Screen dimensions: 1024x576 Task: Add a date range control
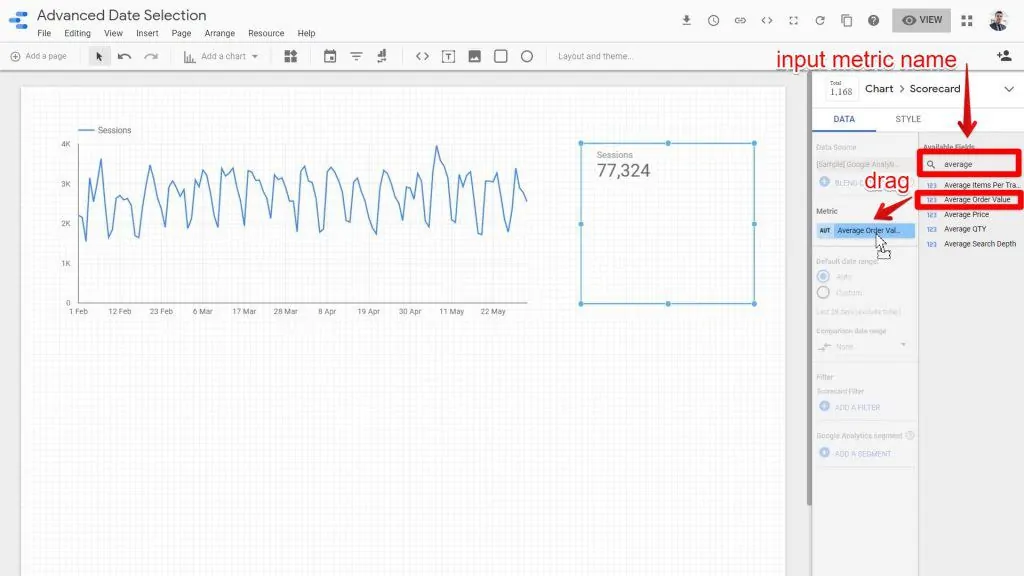pos(330,56)
